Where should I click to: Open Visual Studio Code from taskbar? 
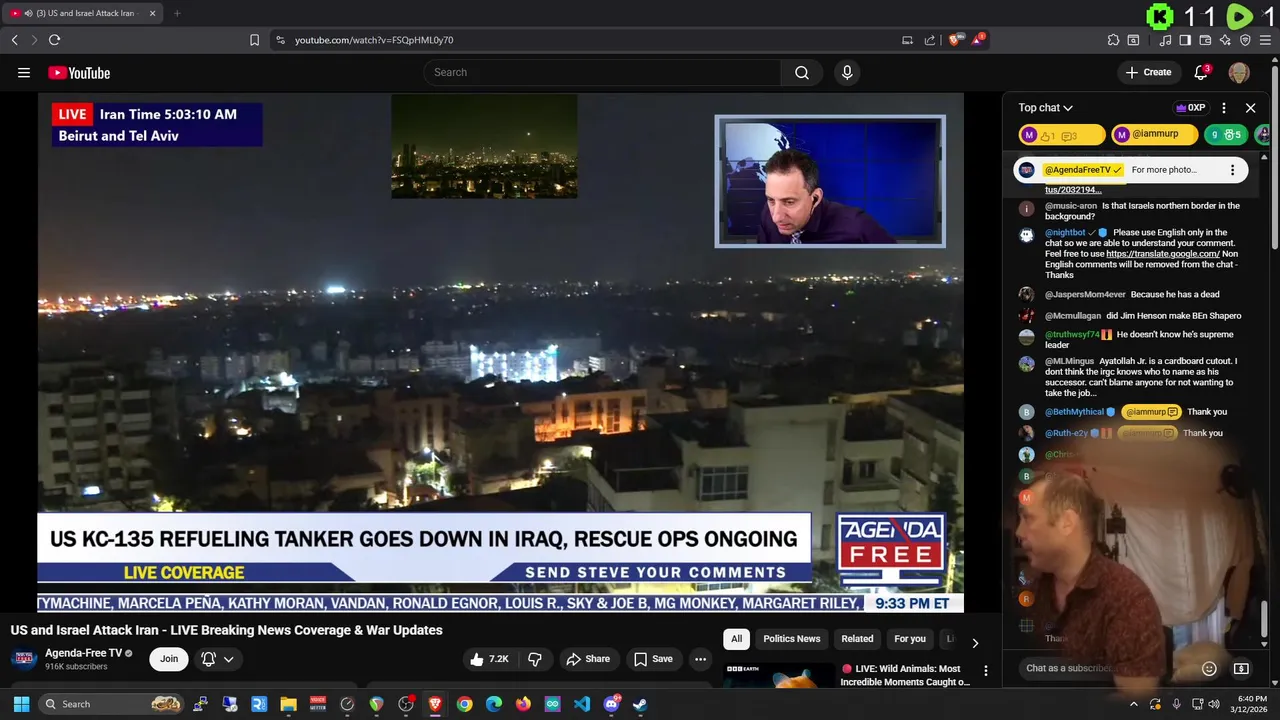582,704
